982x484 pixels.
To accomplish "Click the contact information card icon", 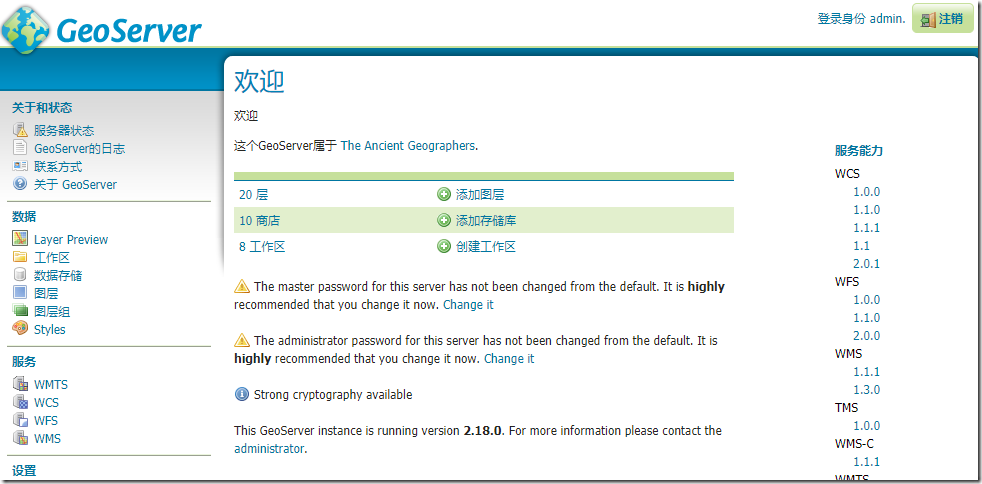I will point(21,167).
